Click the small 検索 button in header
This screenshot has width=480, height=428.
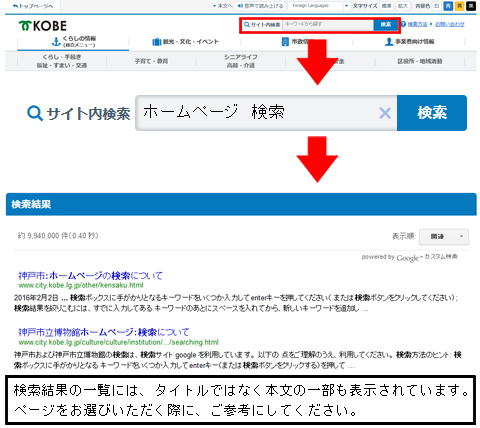pyautogui.click(x=386, y=25)
